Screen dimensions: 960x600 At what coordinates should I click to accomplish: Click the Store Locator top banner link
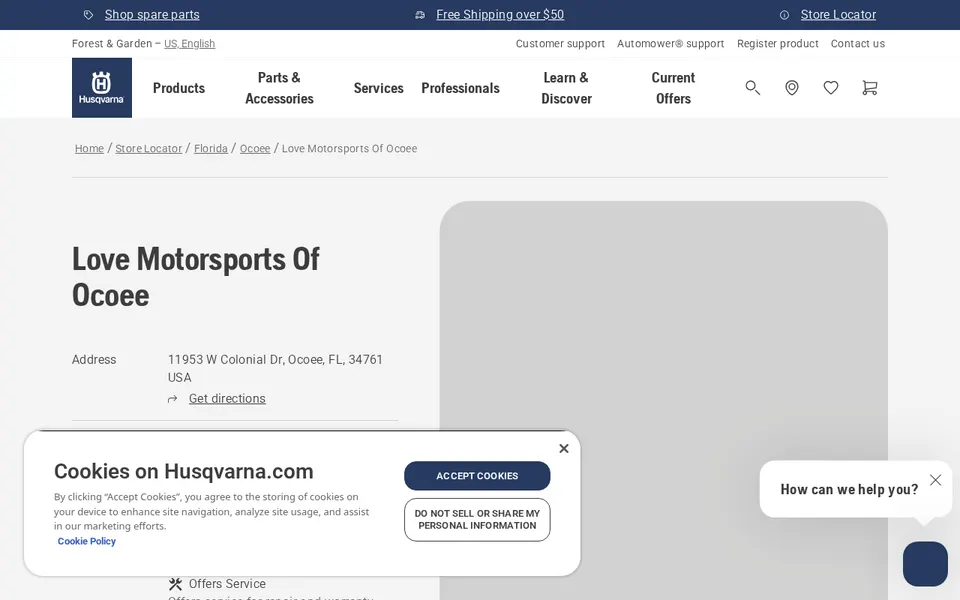click(838, 15)
